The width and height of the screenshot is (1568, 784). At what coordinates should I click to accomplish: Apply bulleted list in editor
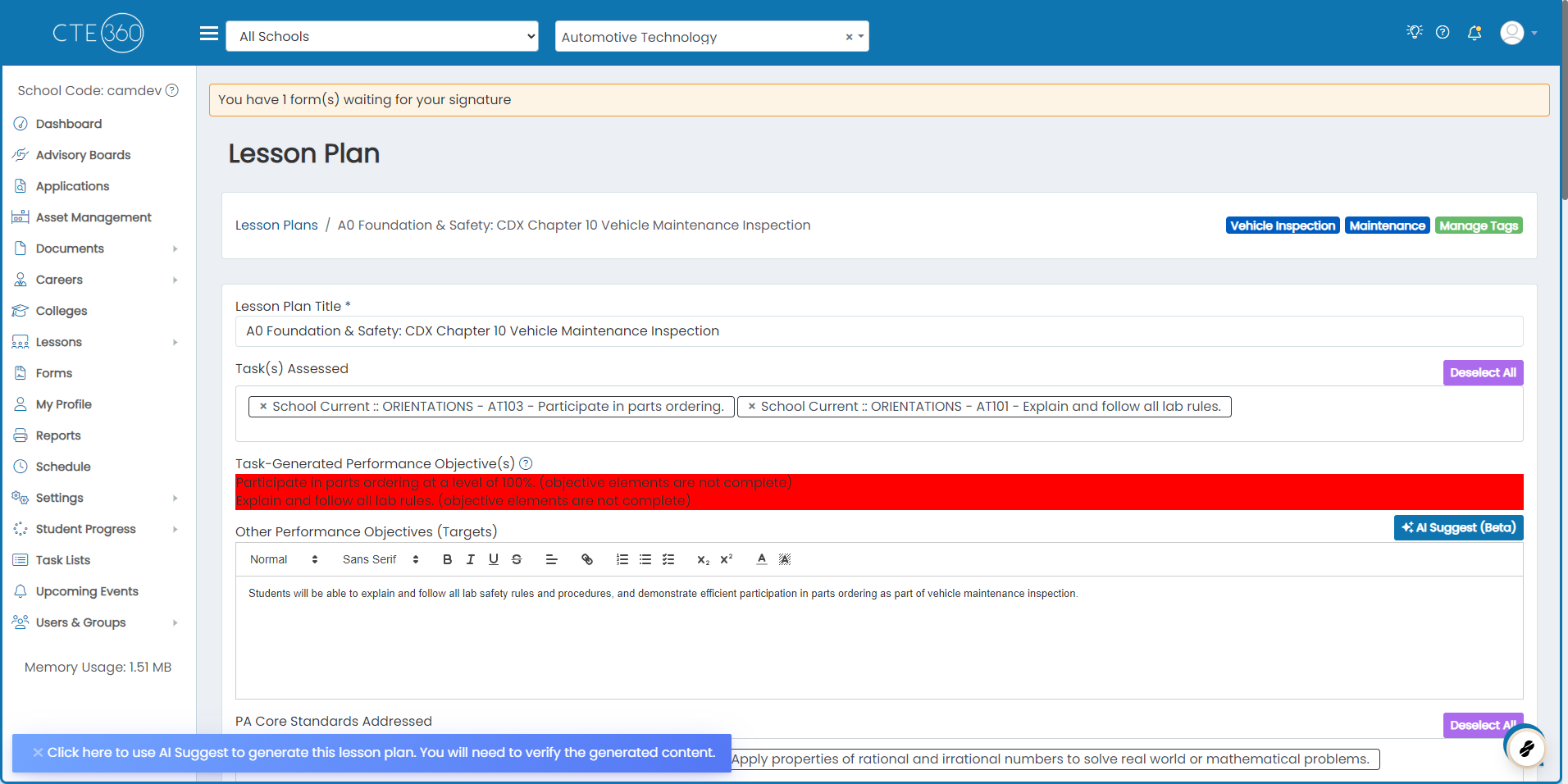point(645,559)
